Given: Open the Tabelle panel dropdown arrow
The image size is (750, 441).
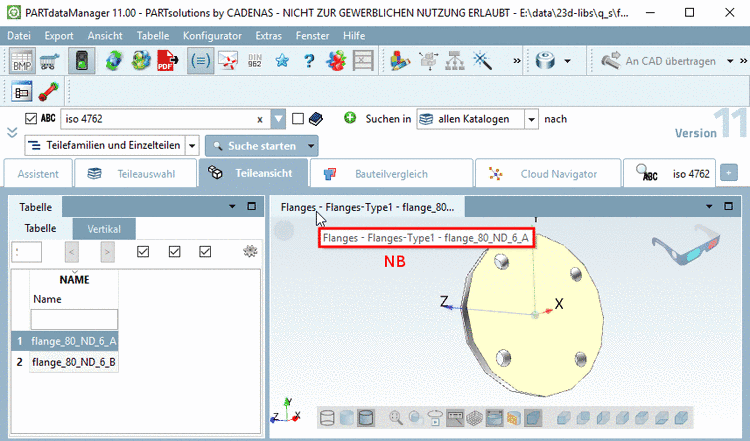Looking at the screenshot, I should point(232,207).
